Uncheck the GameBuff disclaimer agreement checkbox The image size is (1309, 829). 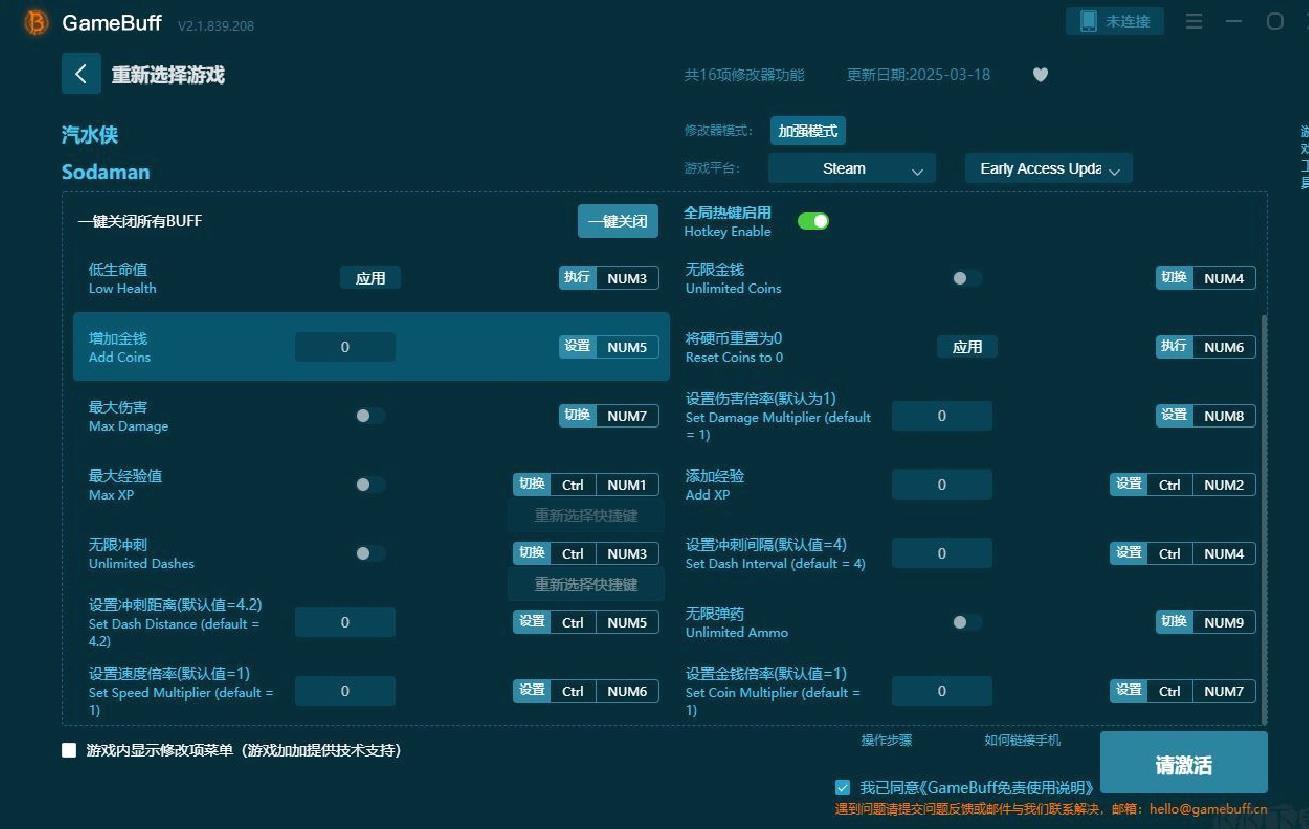[x=842, y=787]
